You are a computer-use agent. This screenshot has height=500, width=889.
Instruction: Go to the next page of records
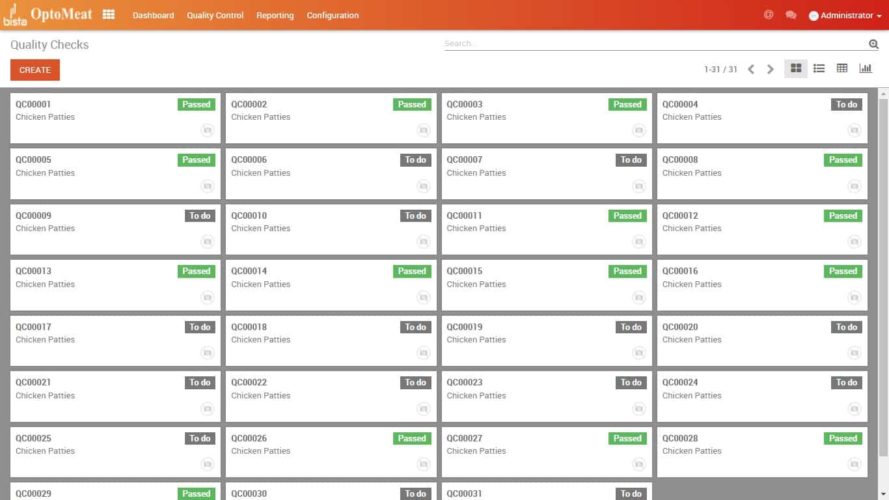770,69
